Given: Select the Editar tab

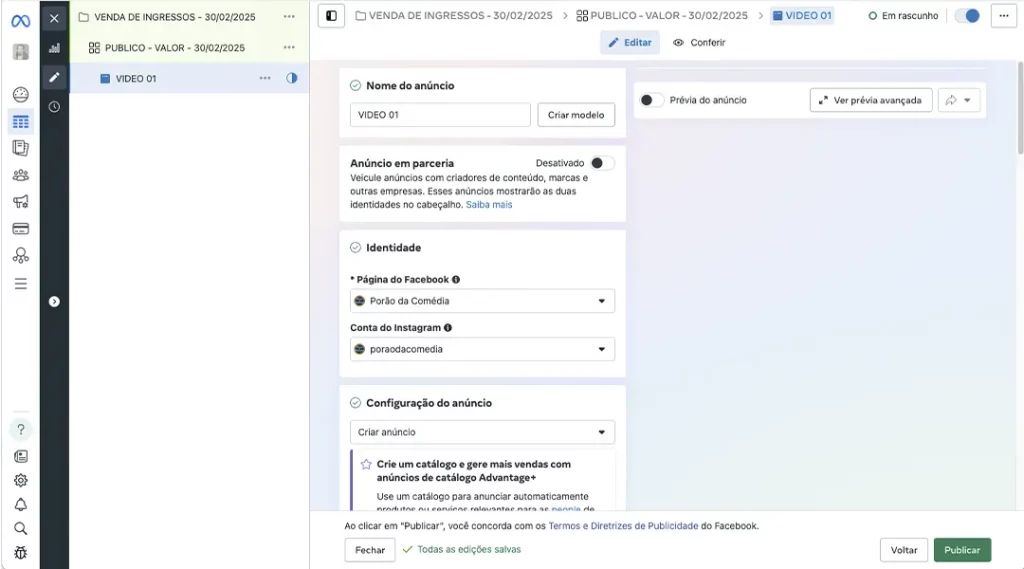Looking at the screenshot, I should [630, 43].
